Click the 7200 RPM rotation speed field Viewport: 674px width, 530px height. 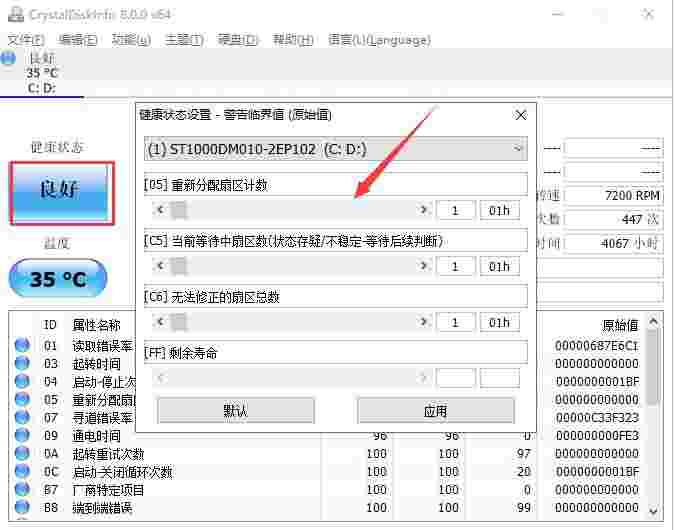point(613,196)
